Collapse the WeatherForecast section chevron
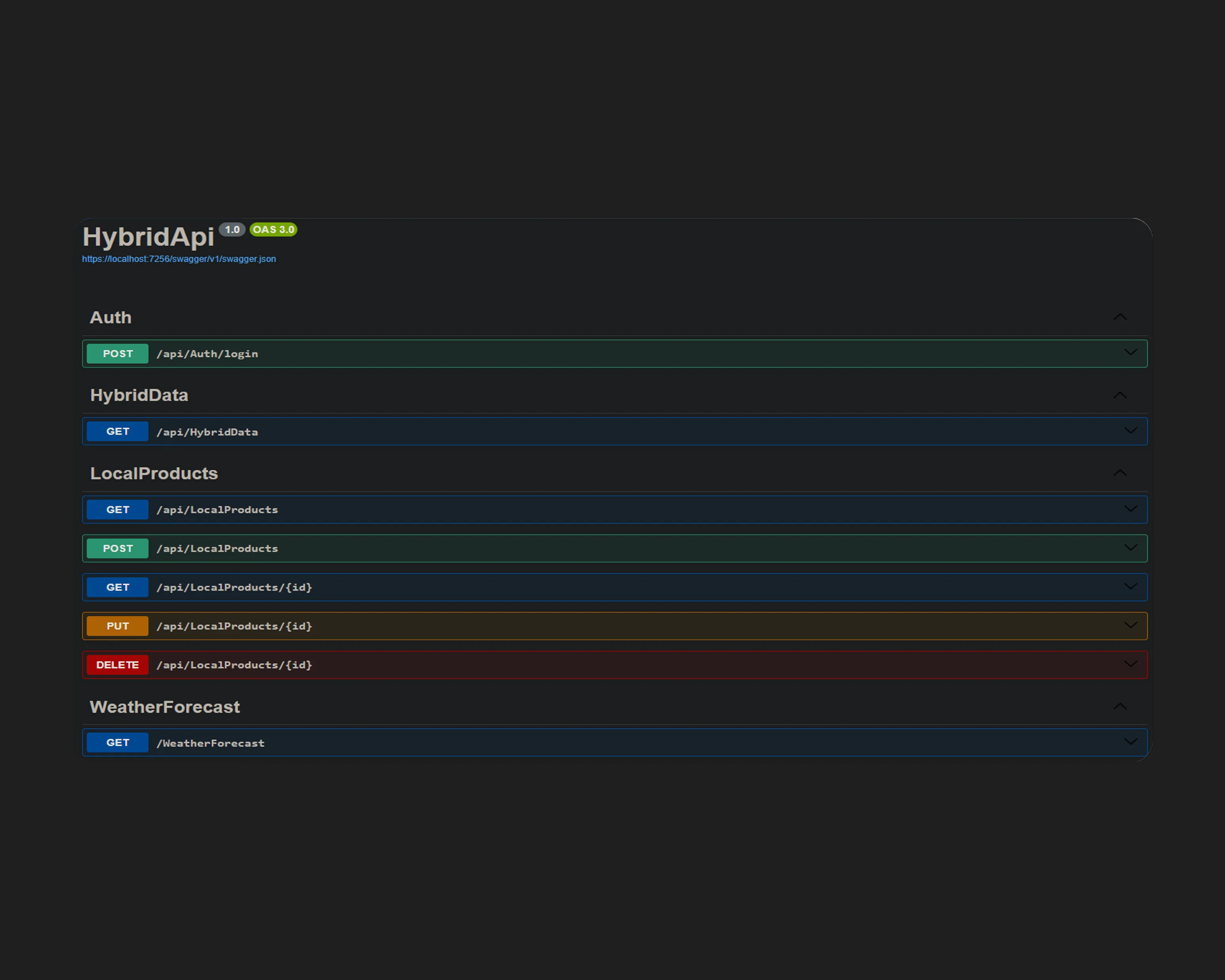The width and height of the screenshot is (1225, 980). click(1119, 706)
